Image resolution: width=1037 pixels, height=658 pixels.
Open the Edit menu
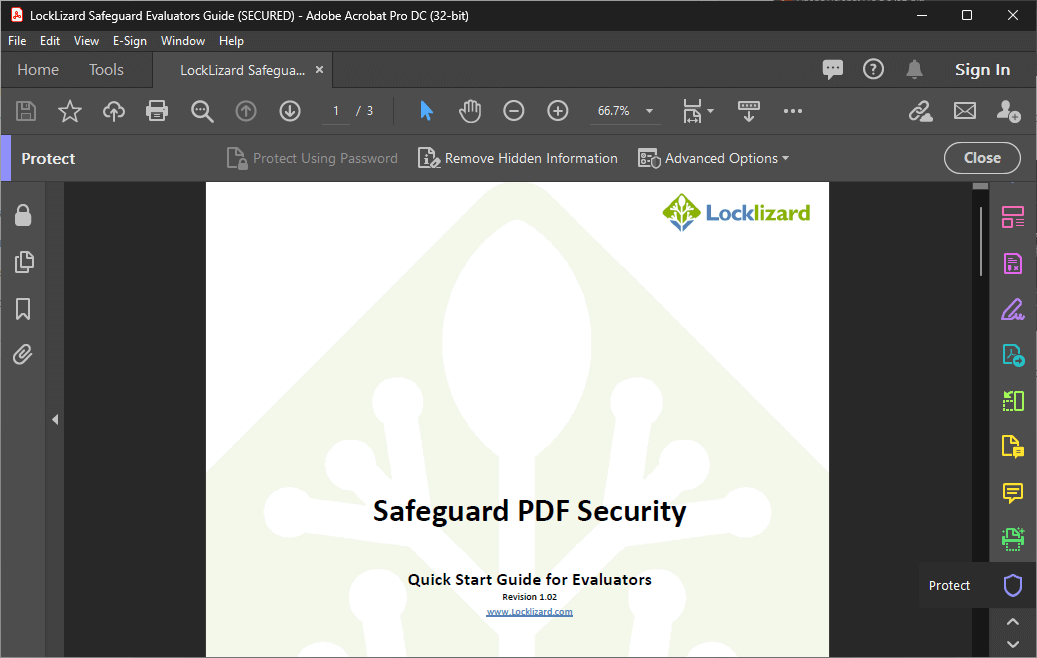coord(50,41)
